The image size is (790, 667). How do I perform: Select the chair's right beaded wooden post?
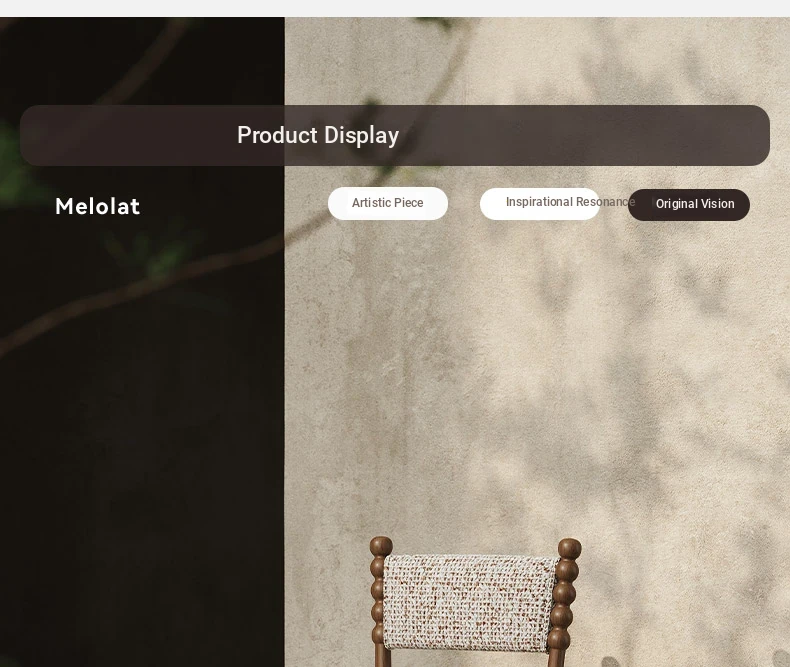coord(565,603)
